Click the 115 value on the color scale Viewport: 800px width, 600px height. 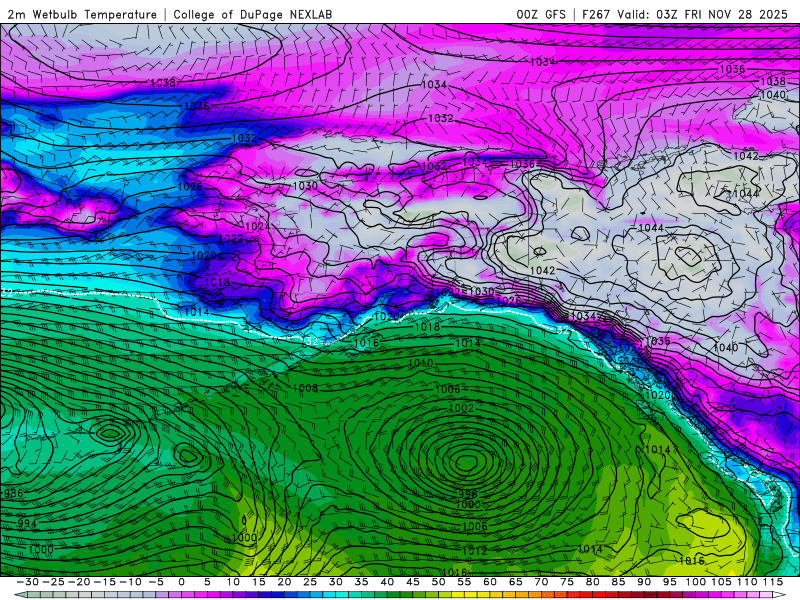coord(773,582)
